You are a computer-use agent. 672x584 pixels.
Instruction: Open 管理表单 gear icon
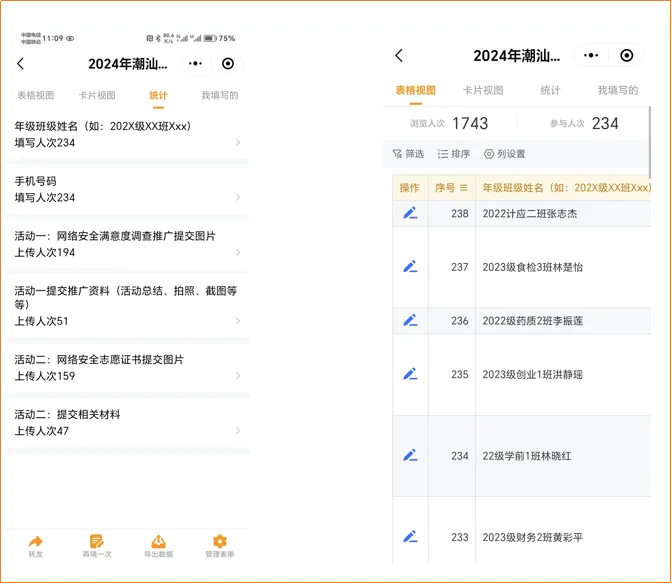pyautogui.click(x=220, y=542)
